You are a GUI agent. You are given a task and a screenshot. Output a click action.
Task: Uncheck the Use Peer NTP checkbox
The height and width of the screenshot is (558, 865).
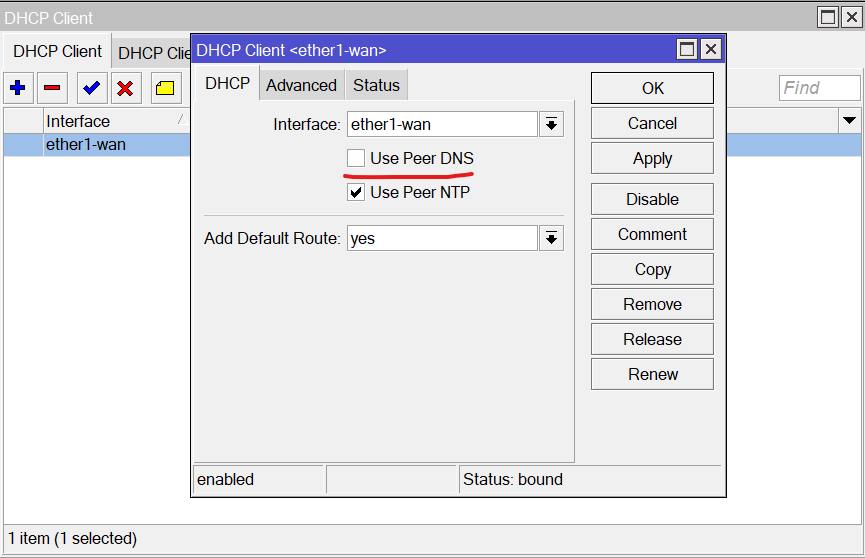point(356,192)
